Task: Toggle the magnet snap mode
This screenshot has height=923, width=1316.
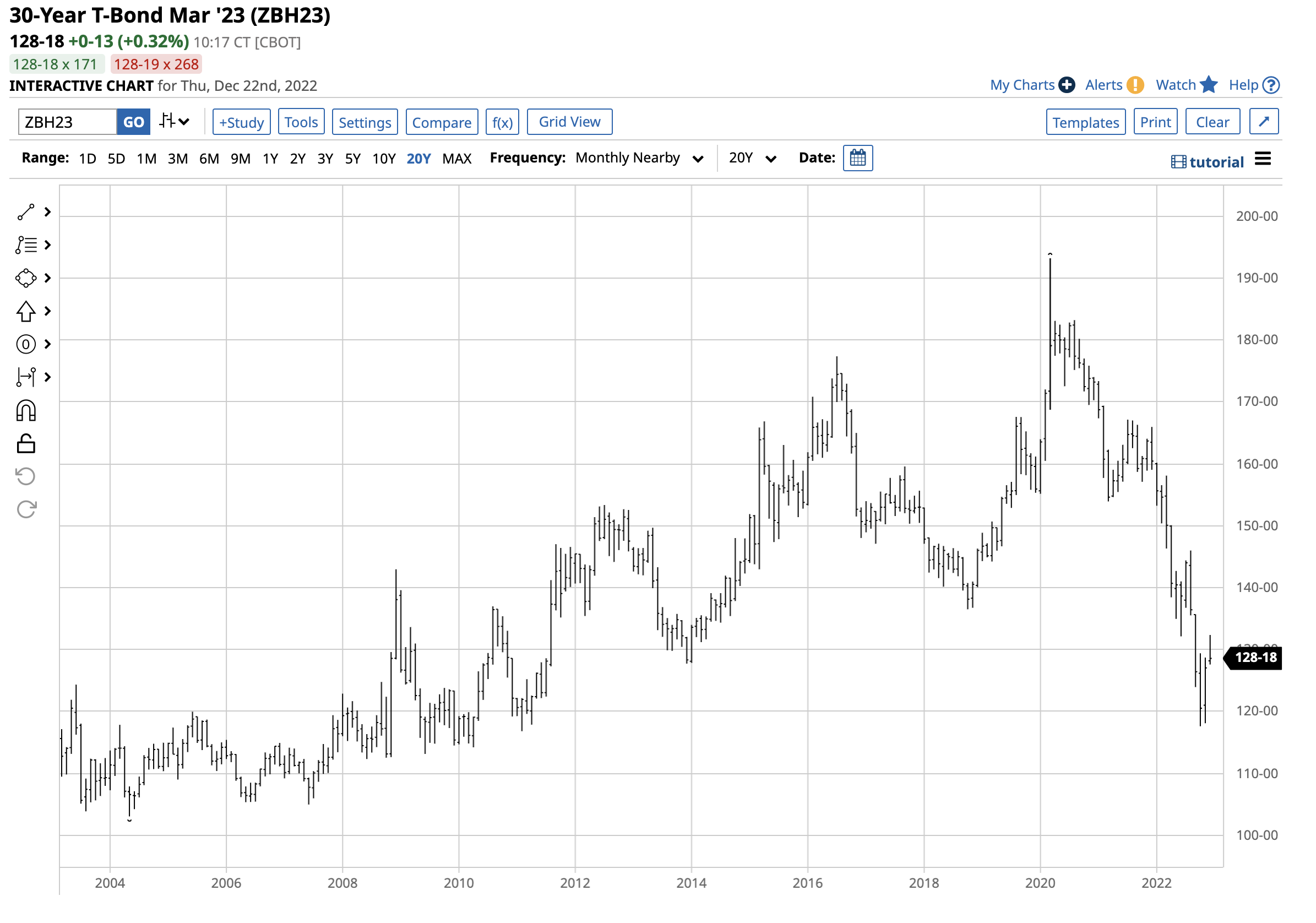Action: (x=26, y=411)
